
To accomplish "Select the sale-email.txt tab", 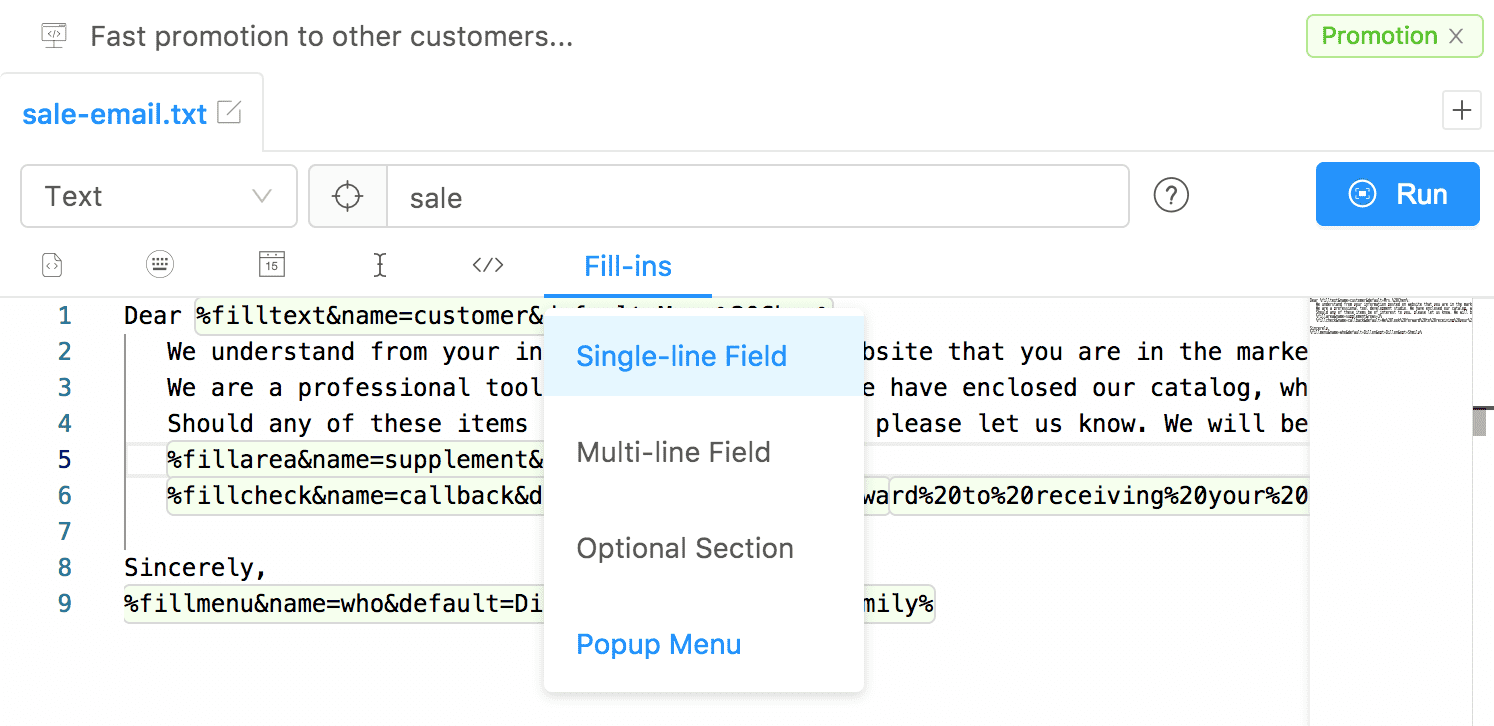I will [x=132, y=113].
